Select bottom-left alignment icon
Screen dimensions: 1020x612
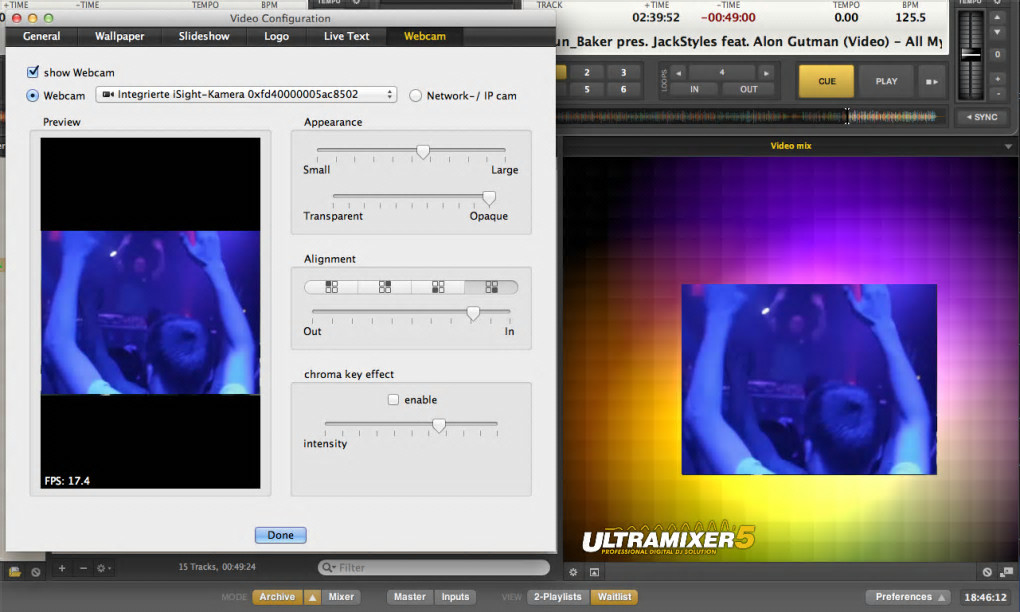coord(438,287)
